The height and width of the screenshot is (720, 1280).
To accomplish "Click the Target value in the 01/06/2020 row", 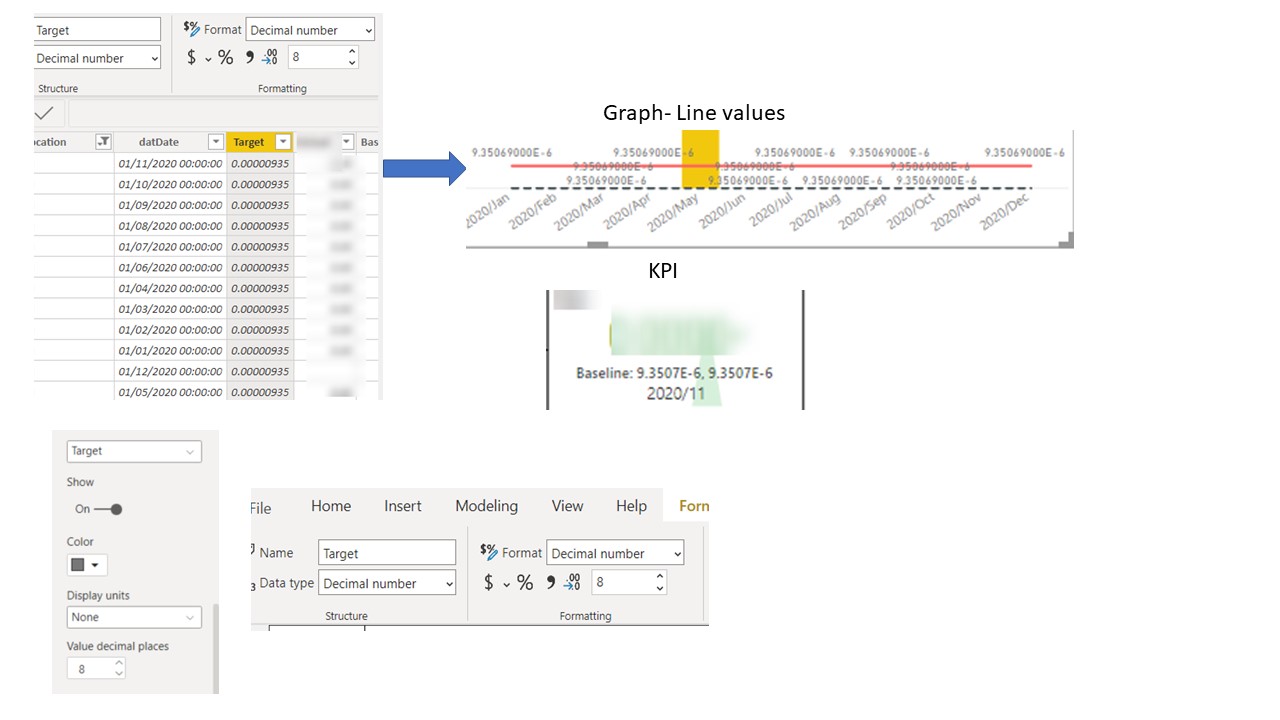I will click(x=260, y=267).
